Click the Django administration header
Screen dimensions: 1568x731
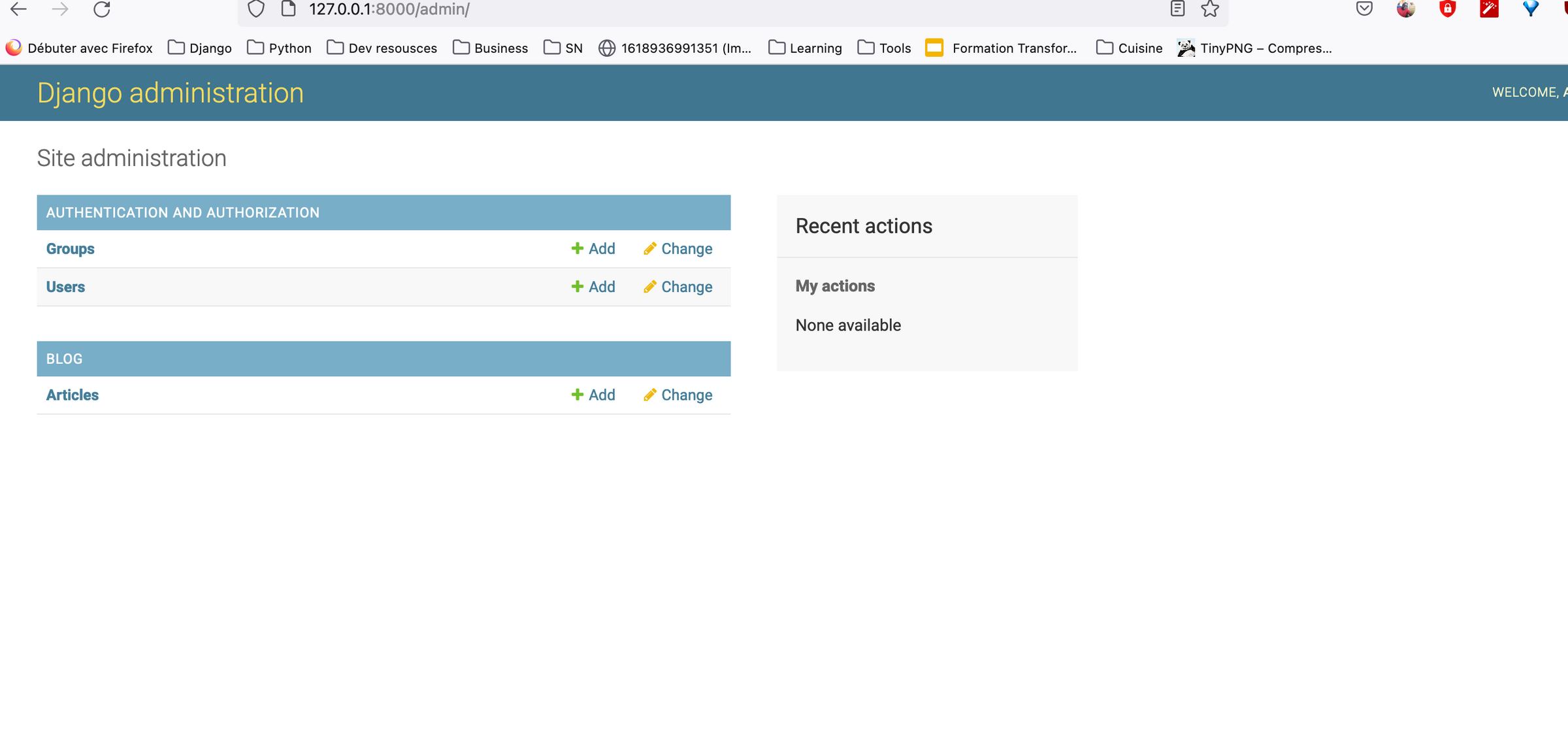point(171,93)
